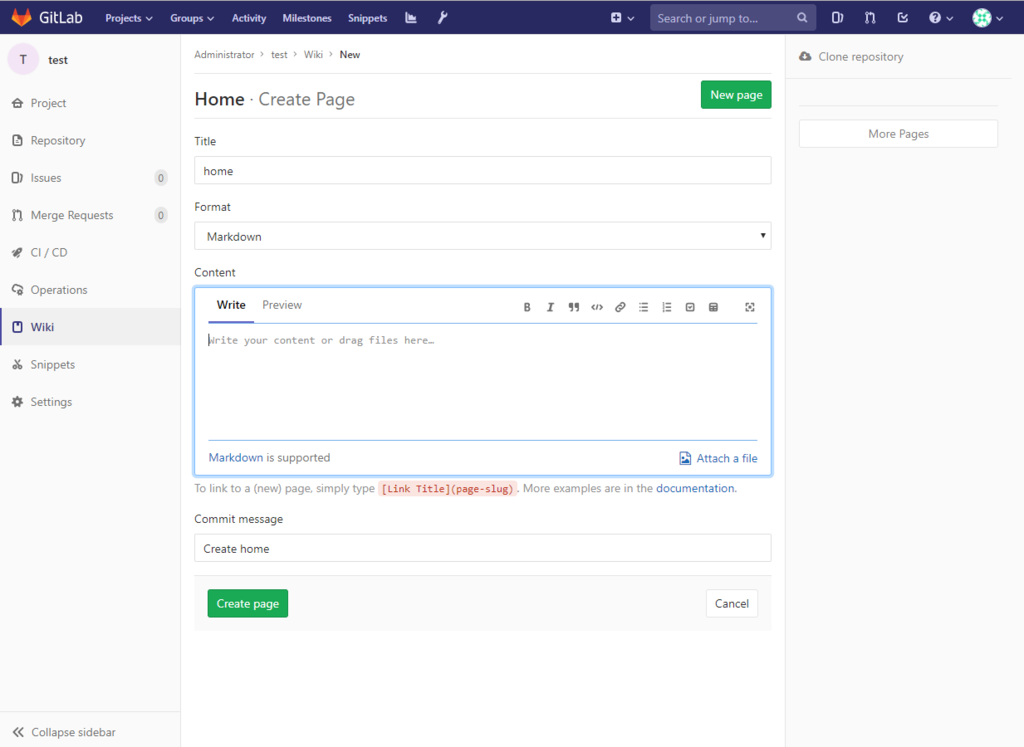Click Wiki in the breadcrumb
This screenshot has height=747, width=1024.
(x=313, y=55)
